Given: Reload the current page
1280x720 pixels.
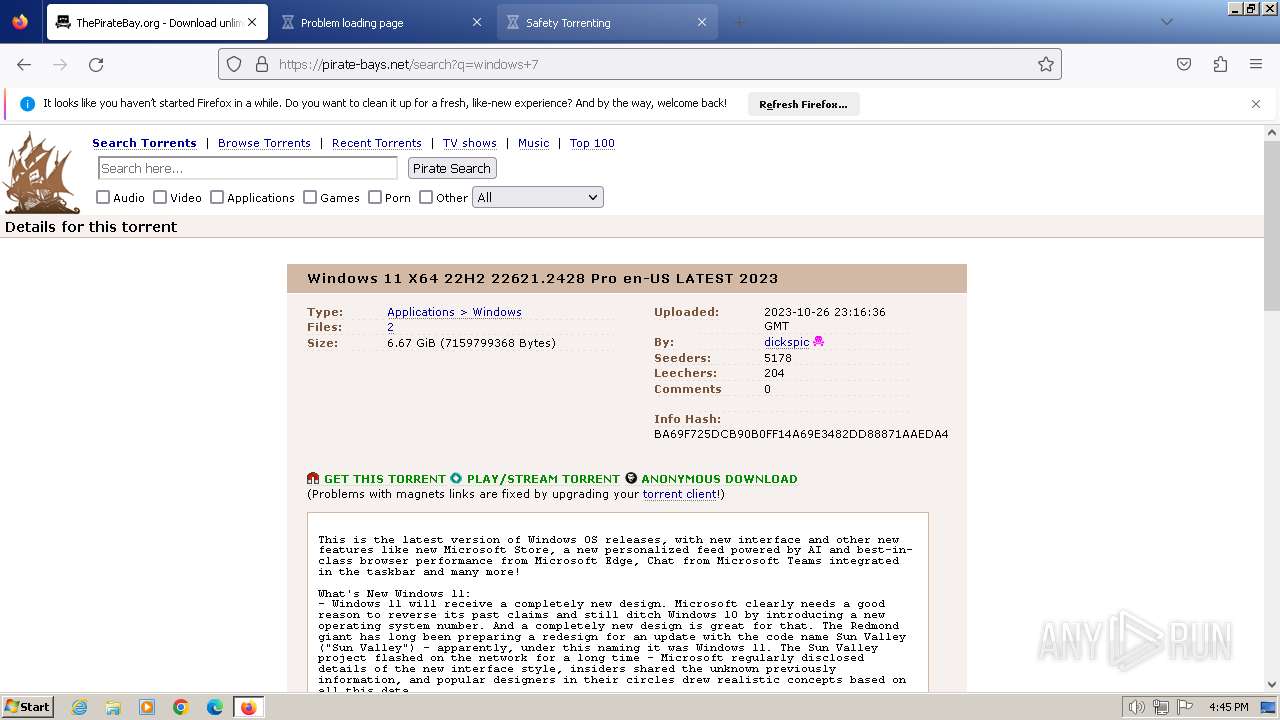Looking at the screenshot, I should pos(96,64).
